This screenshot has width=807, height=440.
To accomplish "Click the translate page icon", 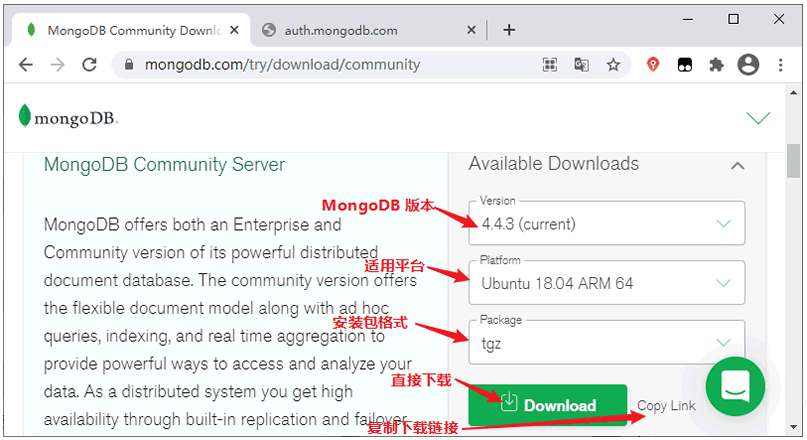I will [x=582, y=65].
